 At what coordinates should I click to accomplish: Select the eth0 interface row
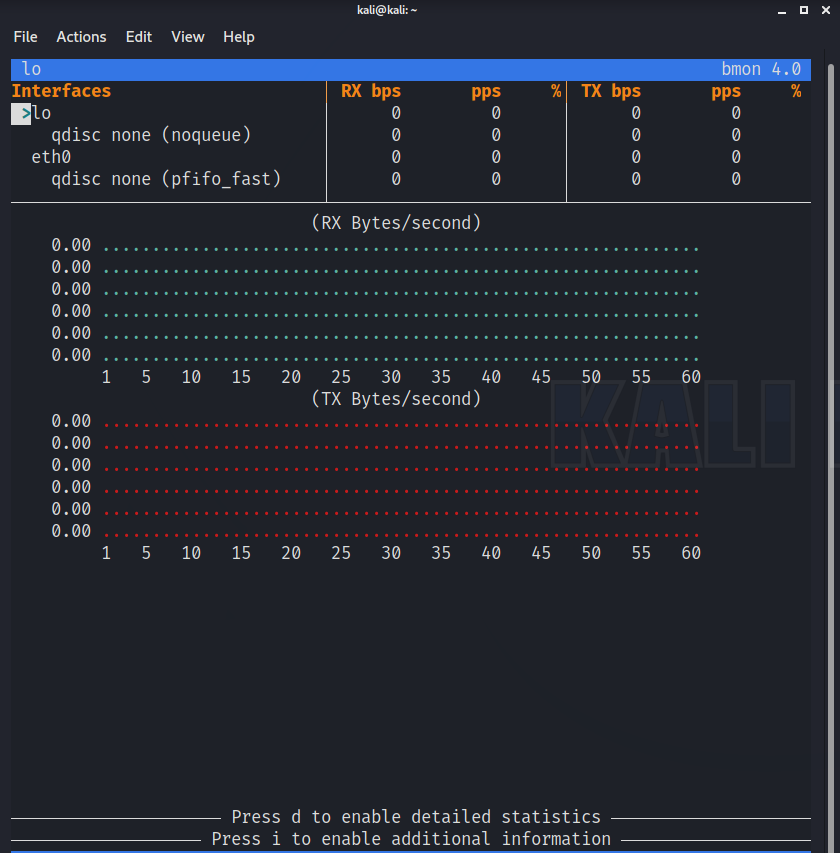(51, 157)
